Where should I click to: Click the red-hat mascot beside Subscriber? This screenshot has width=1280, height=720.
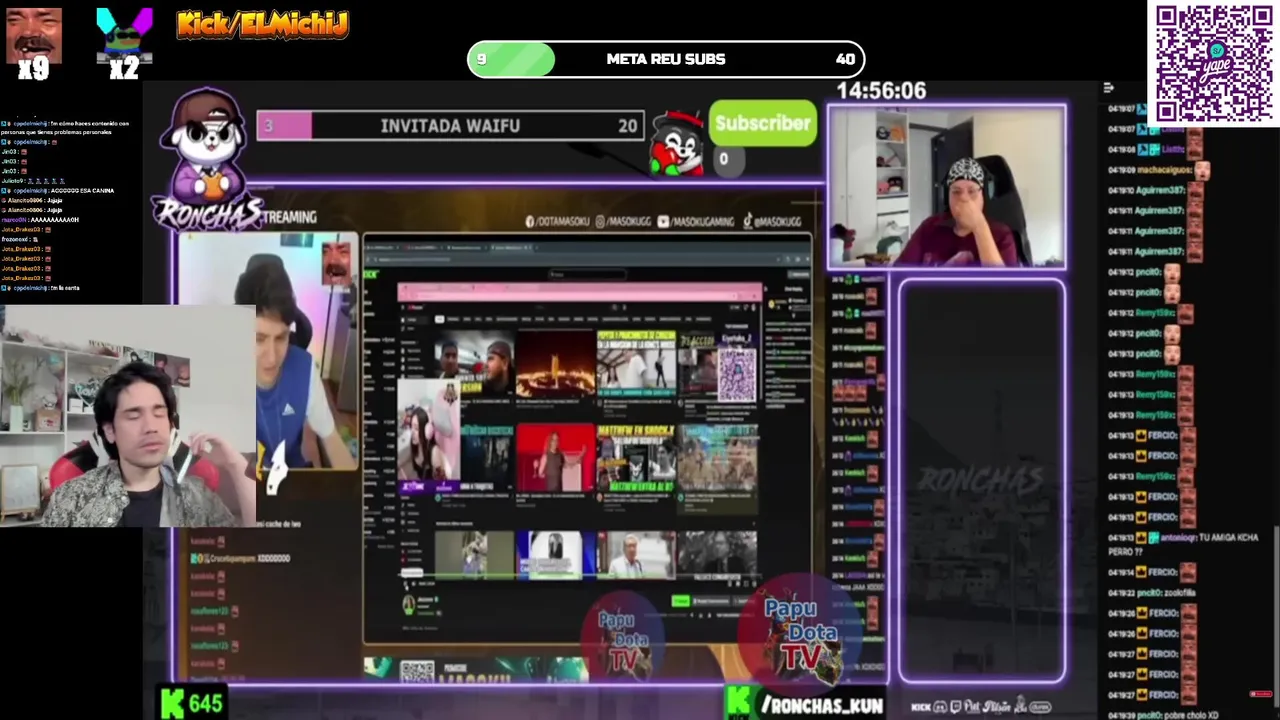click(x=676, y=143)
